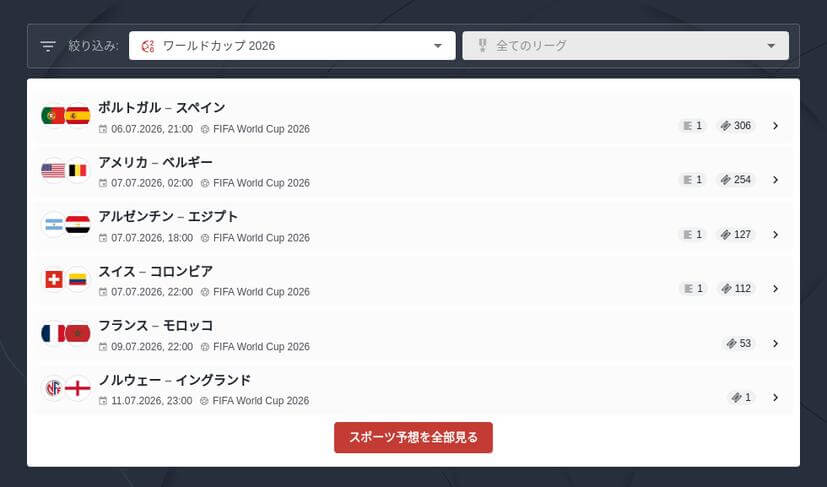Click FIFA World Cup 2026 label under フランス – モロッコ
The width and height of the screenshot is (827, 487).
(261, 347)
